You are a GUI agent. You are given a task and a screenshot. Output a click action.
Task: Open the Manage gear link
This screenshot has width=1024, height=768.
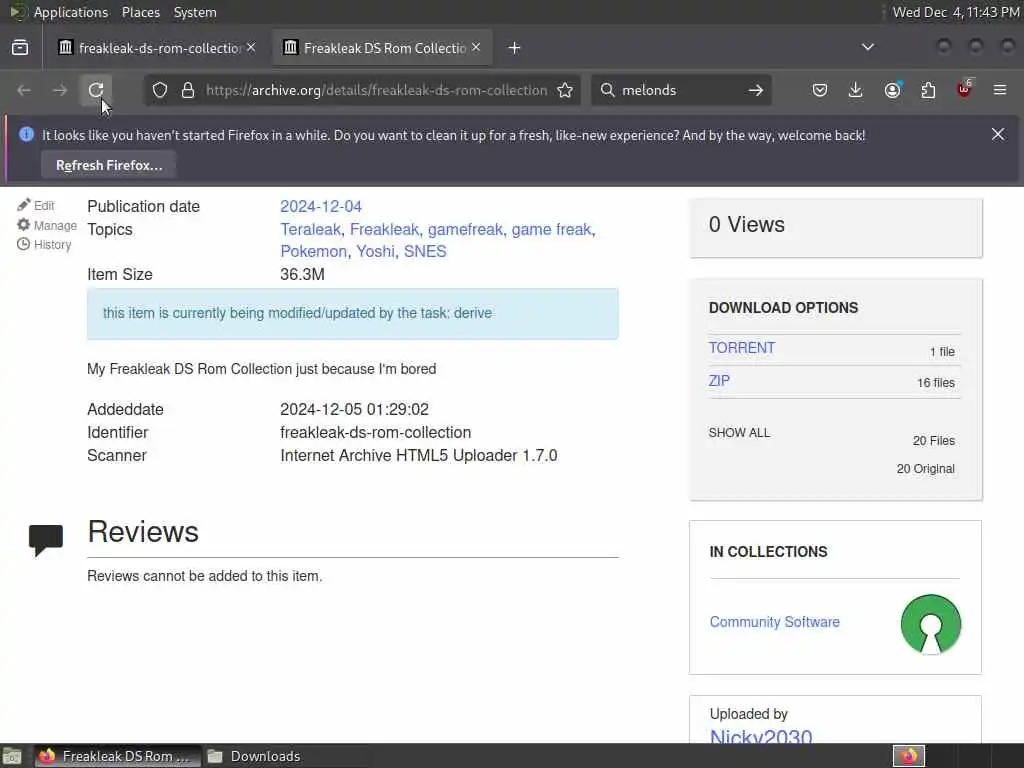pyautogui.click(x=47, y=225)
